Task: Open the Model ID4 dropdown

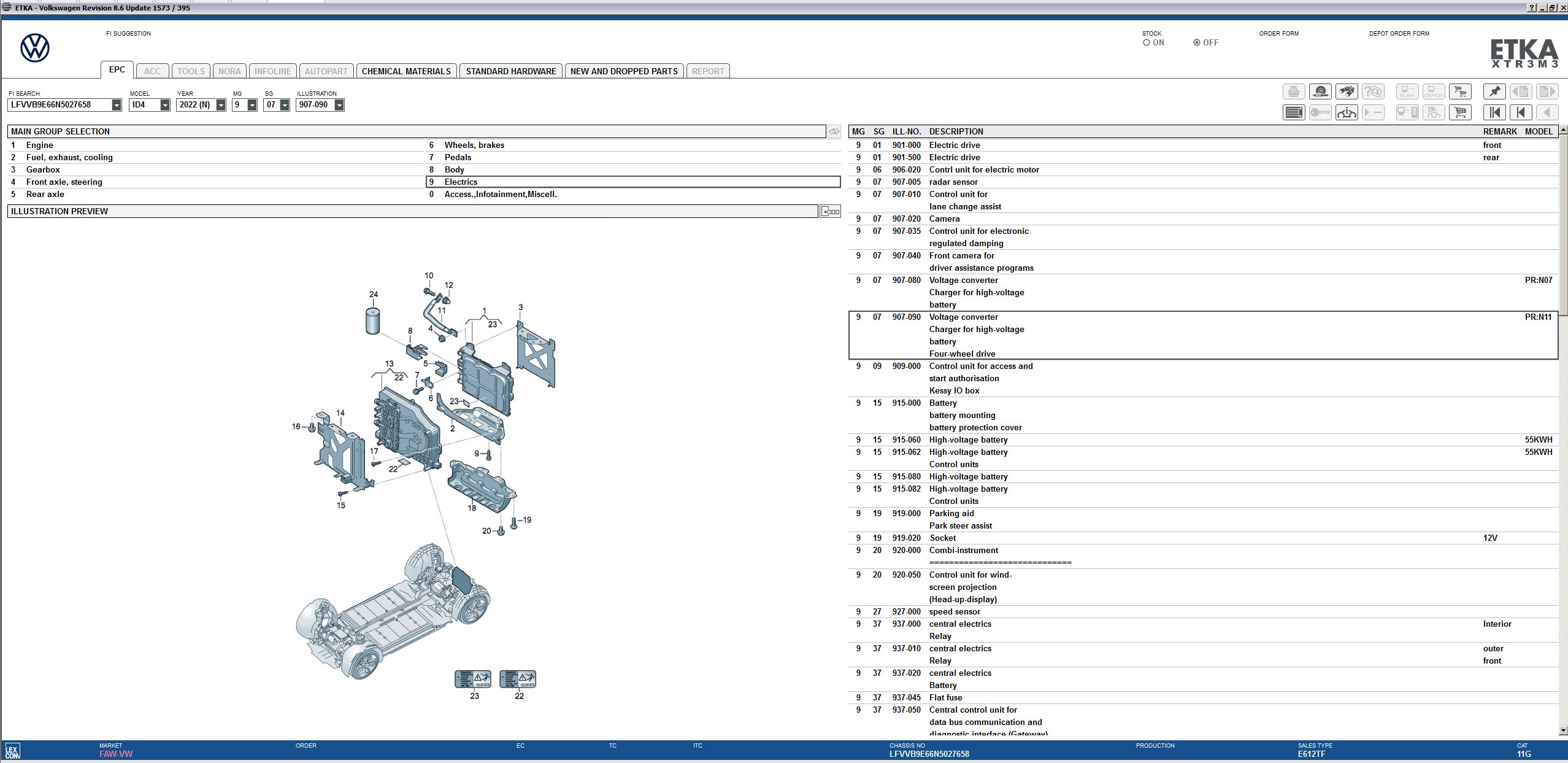Action: click(165, 105)
